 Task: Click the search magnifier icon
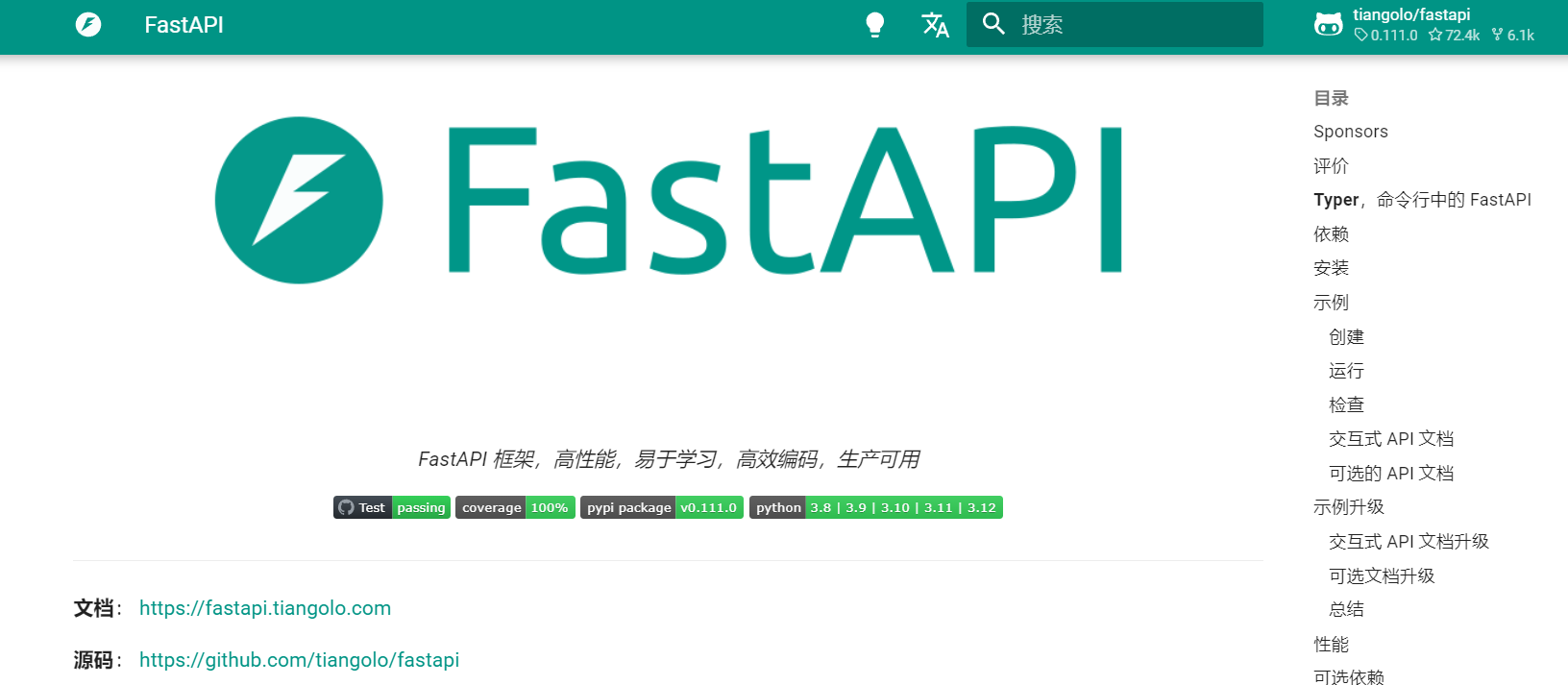pyautogui.click(x=993, y=25)
